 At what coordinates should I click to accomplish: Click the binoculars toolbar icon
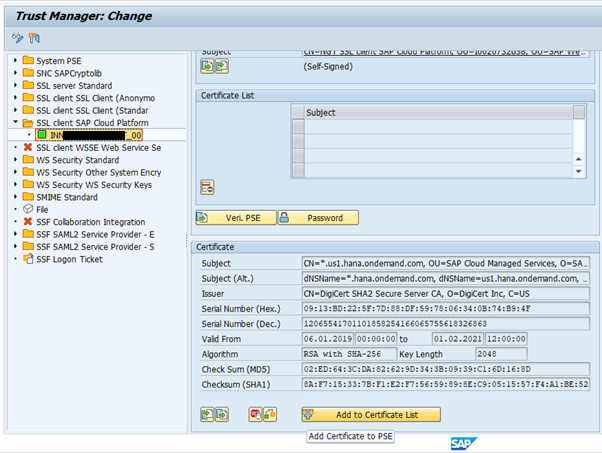coord(32,37)
